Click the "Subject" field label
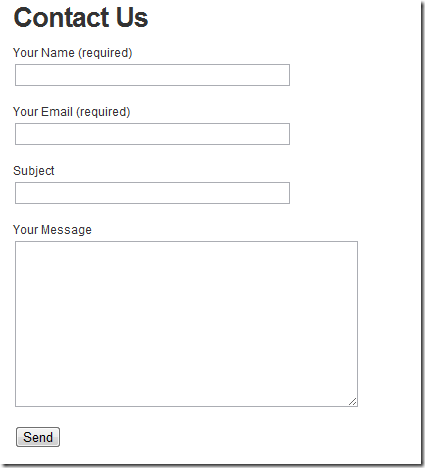 (34, 171)
